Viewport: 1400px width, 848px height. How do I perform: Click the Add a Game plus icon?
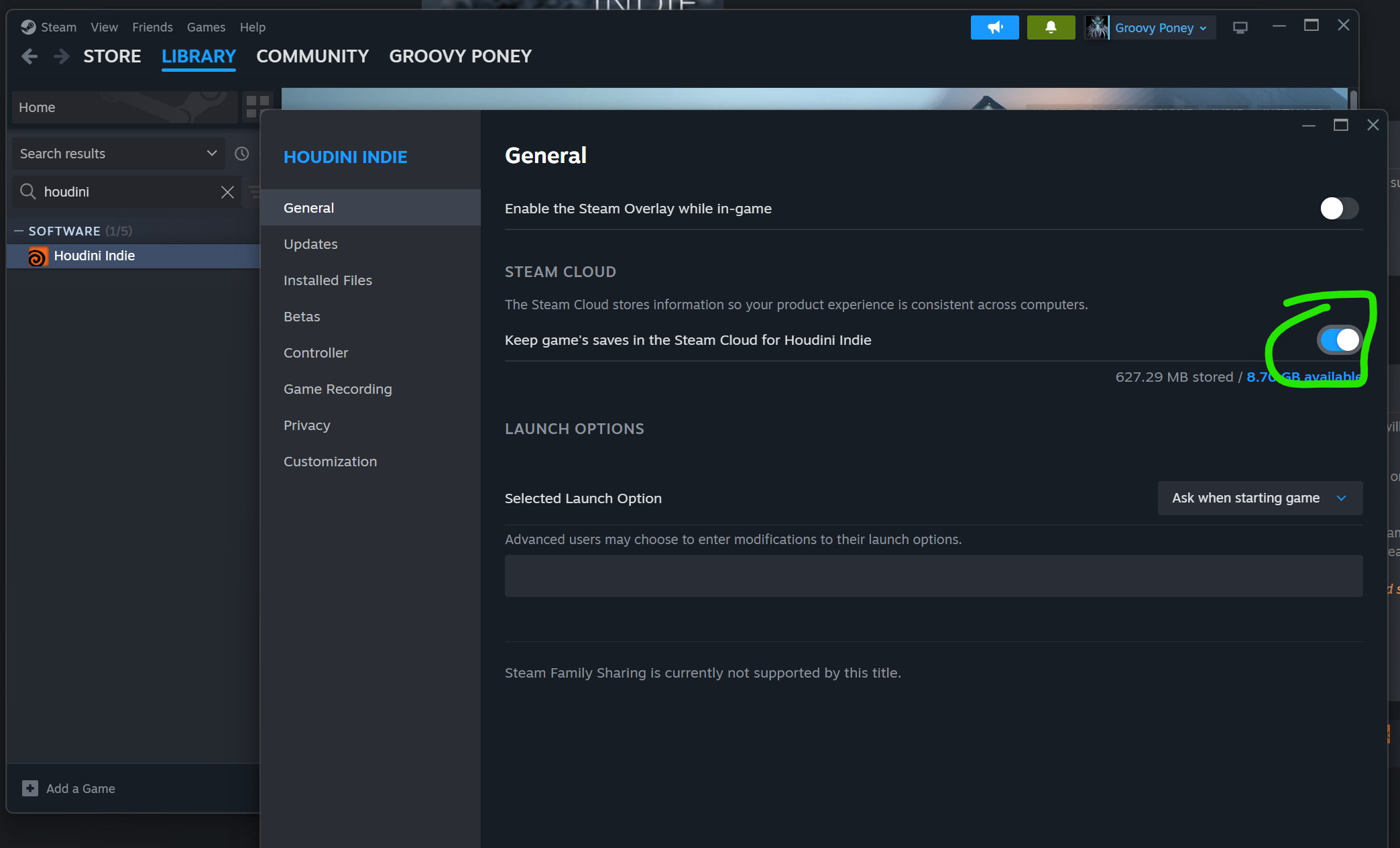[30, 788]
